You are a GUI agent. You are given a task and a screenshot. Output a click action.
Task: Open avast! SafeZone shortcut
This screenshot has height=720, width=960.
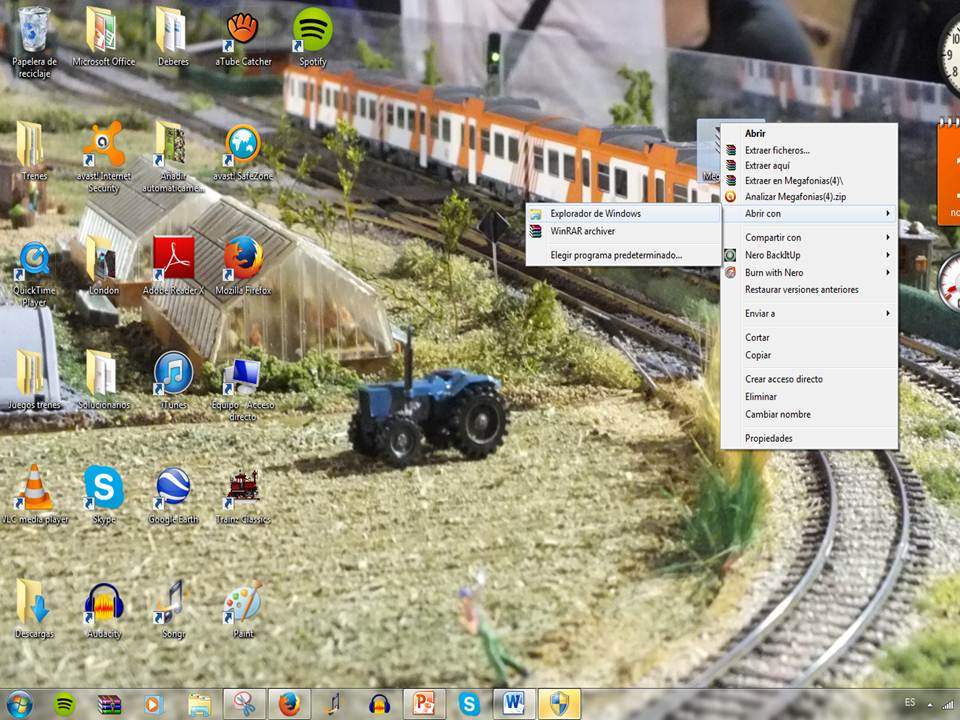[243, 152]
